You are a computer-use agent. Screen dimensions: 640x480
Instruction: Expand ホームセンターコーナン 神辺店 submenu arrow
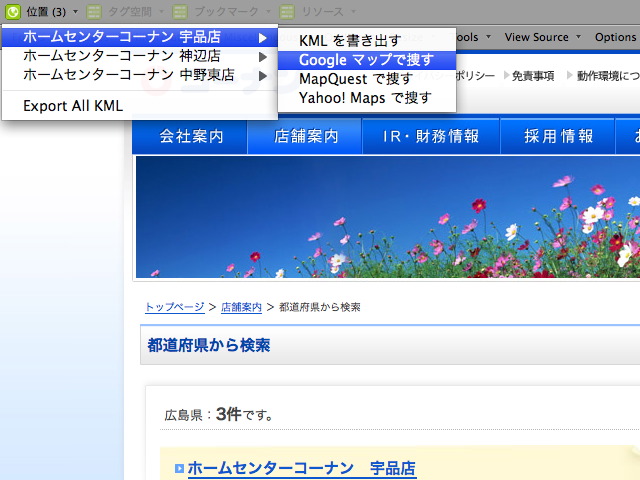263,57
